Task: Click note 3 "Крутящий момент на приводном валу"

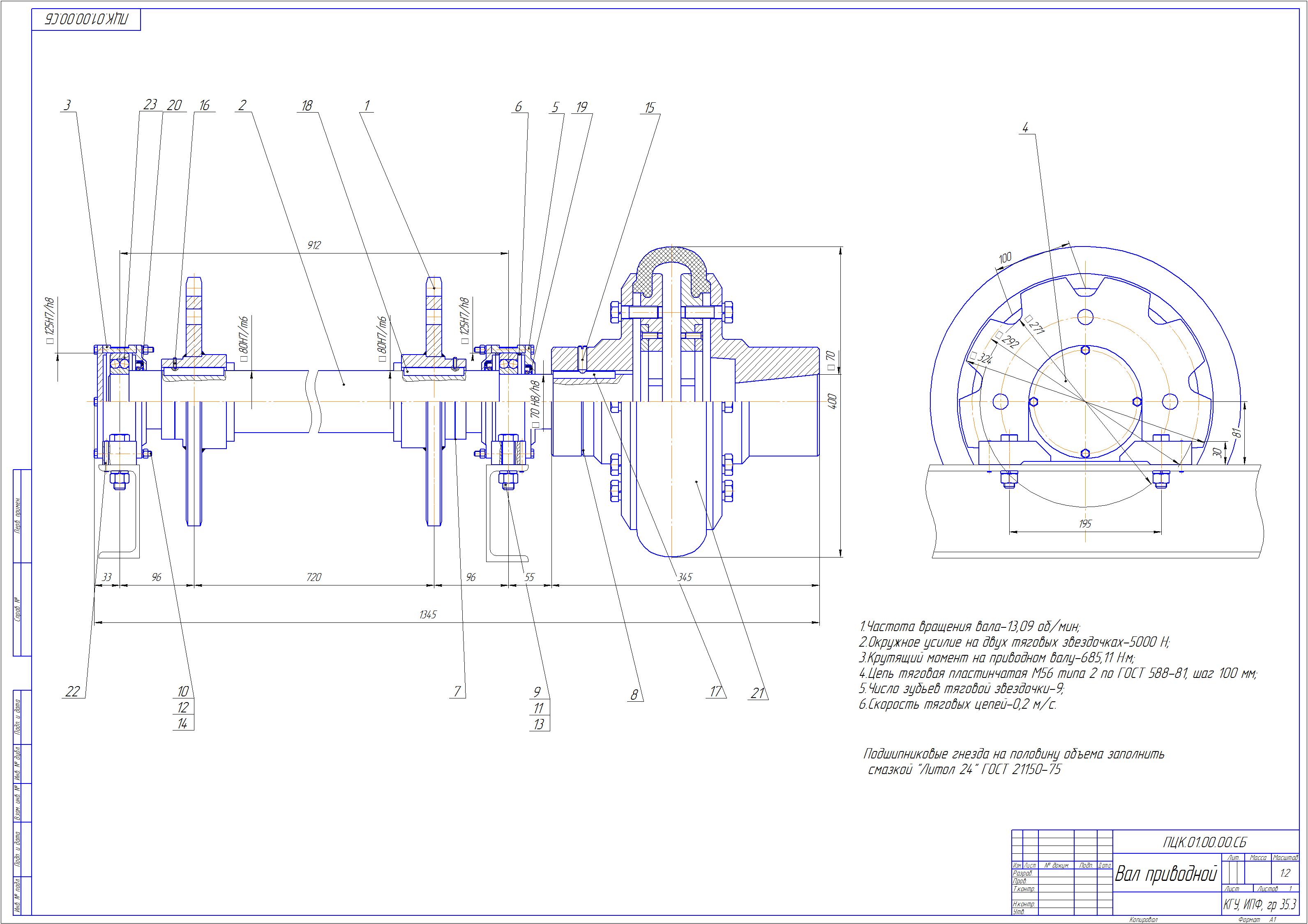Action: (x=997, y=659)
